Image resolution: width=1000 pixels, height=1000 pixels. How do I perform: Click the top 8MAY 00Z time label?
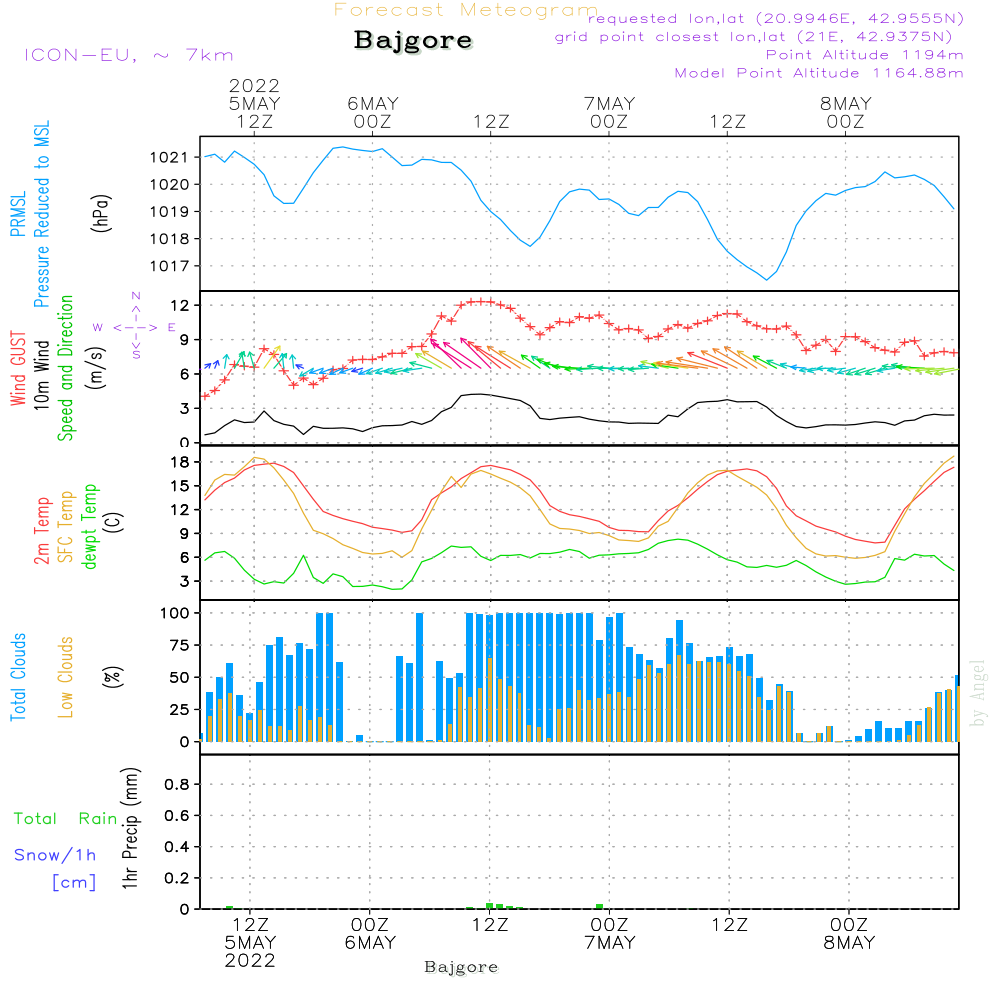tap(846, 112)
